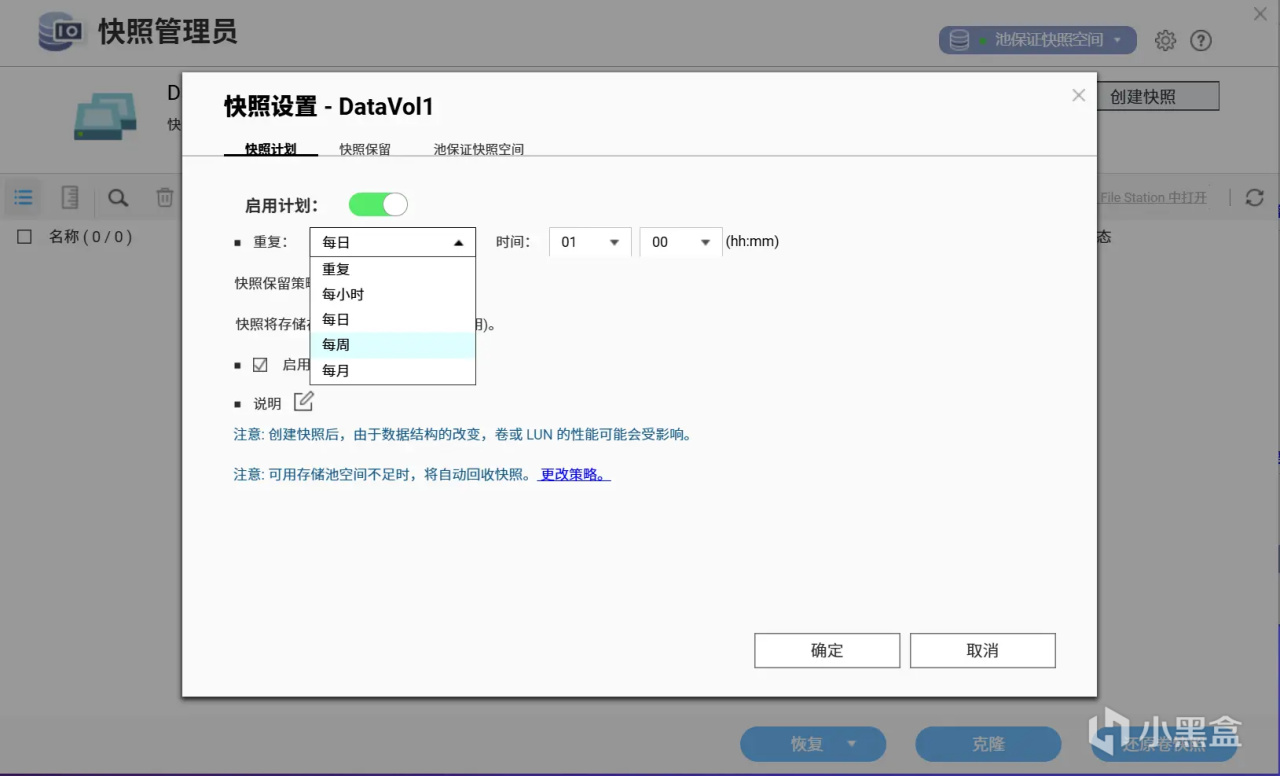
Task: Follow the 更改策略 link
Action: (x=574, y=474)
